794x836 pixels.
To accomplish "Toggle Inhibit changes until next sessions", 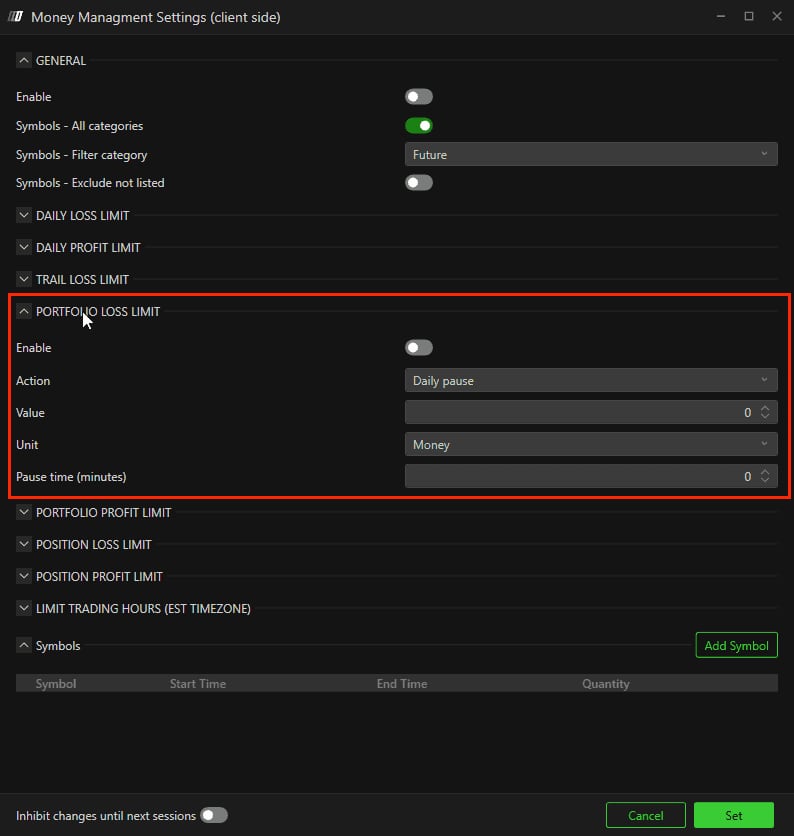I will (x=214, y=815).
